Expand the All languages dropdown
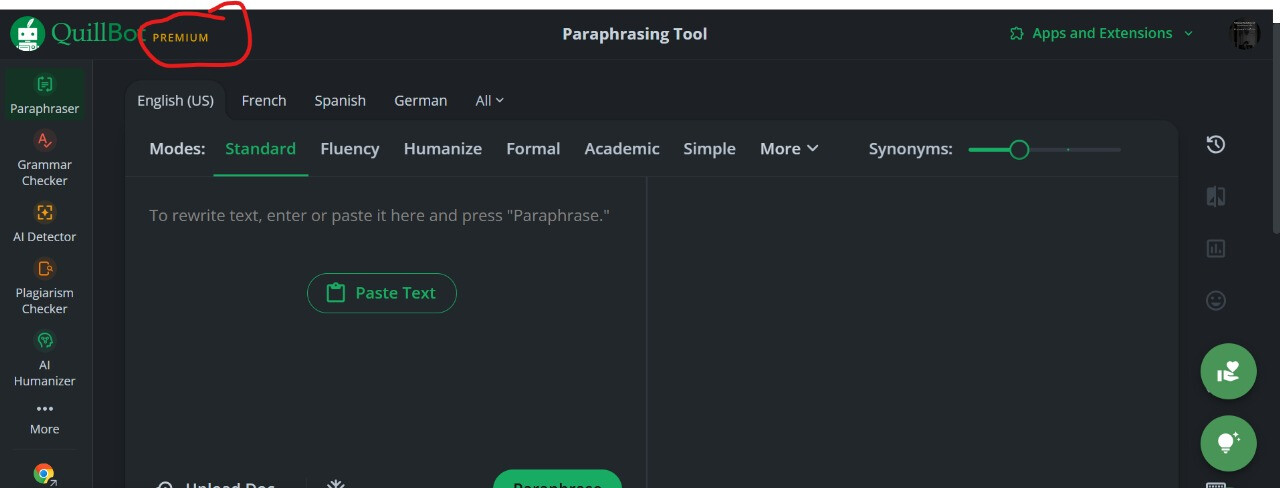Screen dimensions: 1280x488 489,101
